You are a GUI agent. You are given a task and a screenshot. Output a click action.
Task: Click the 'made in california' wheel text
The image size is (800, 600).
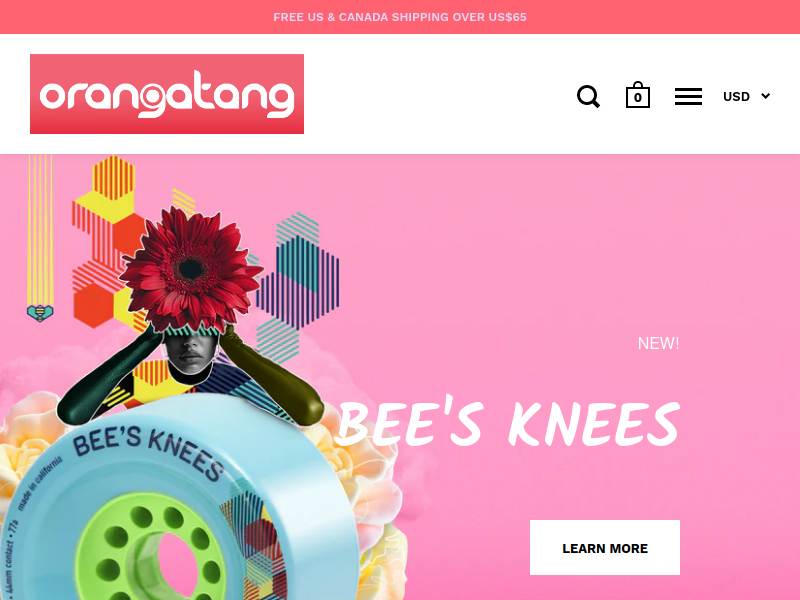tap(40, 483)
